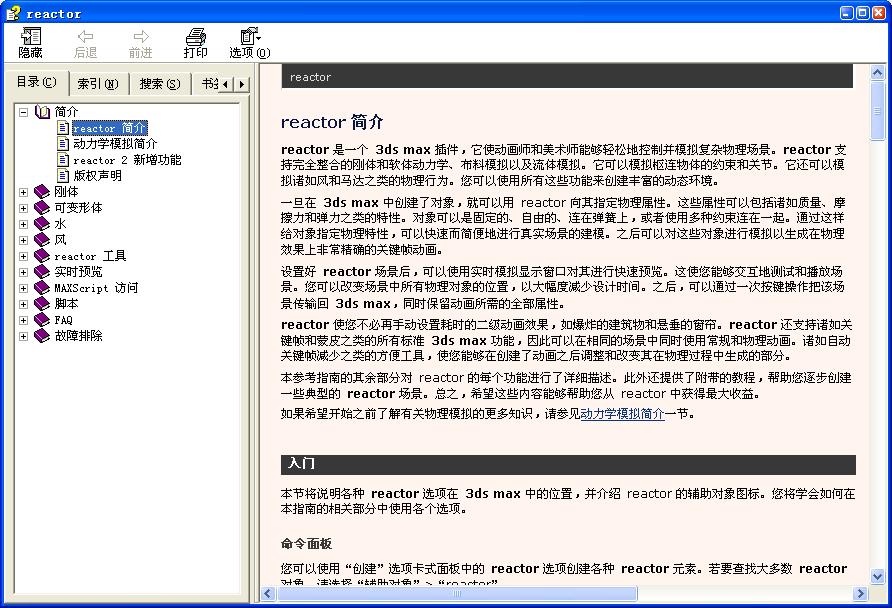Viewport: 892px width, 608px height.
Task: Click the page icon next to reactor 简介
Action: coord(63,128)
